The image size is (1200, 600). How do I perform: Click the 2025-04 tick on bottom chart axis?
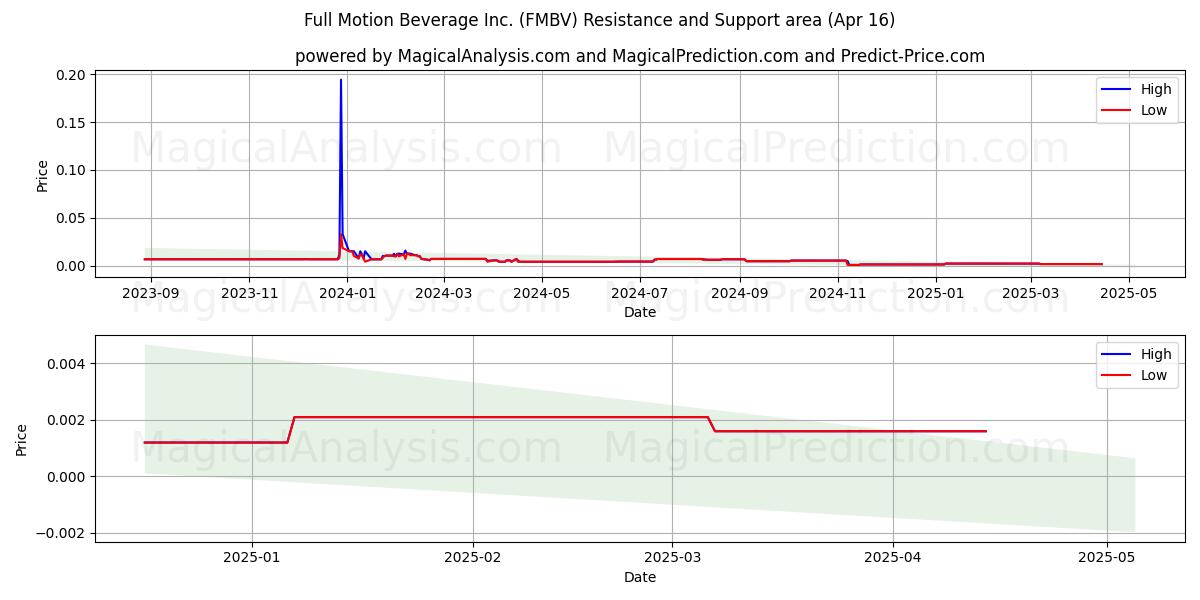[x=892, y=558]
